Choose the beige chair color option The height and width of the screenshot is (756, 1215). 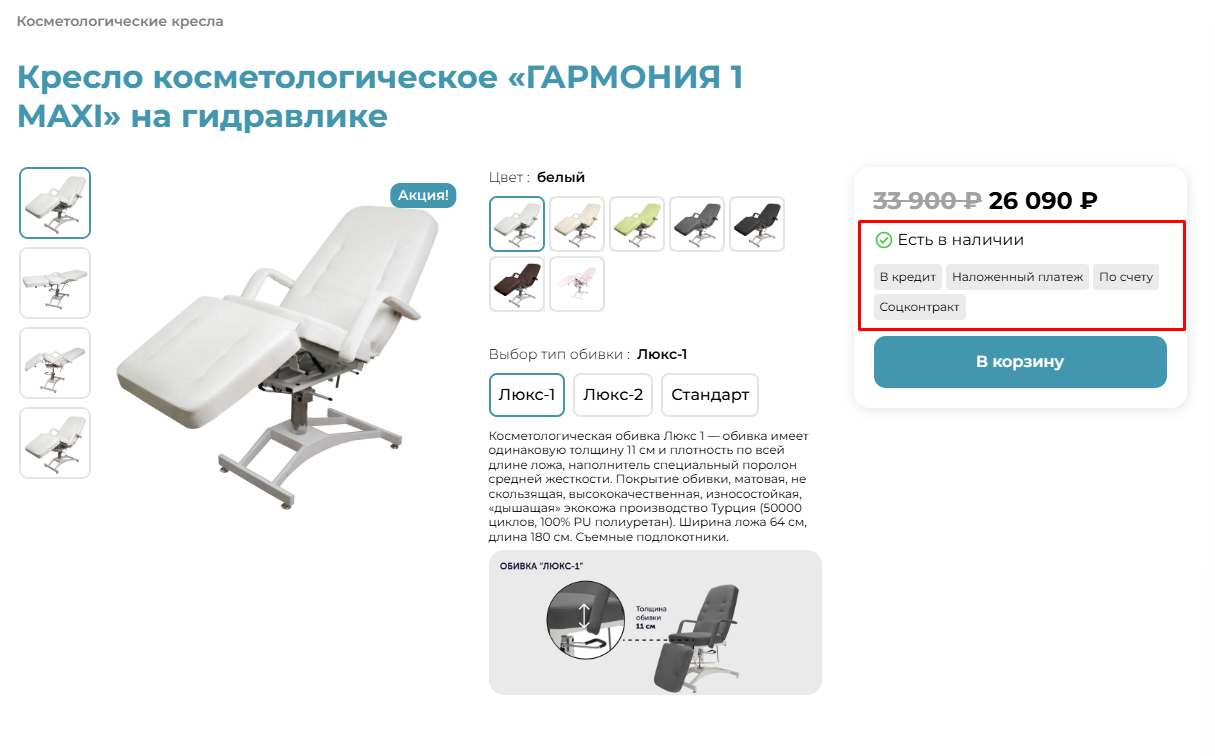(x=577, y=224)
